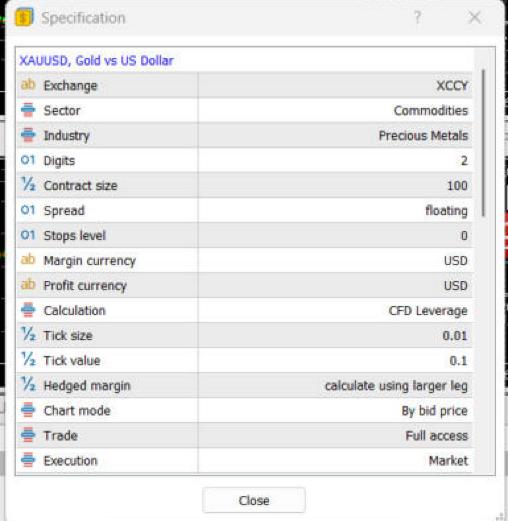Click the Contract size value 100
This screenshot has width=508, height=521.
click(x=457, y=186)
